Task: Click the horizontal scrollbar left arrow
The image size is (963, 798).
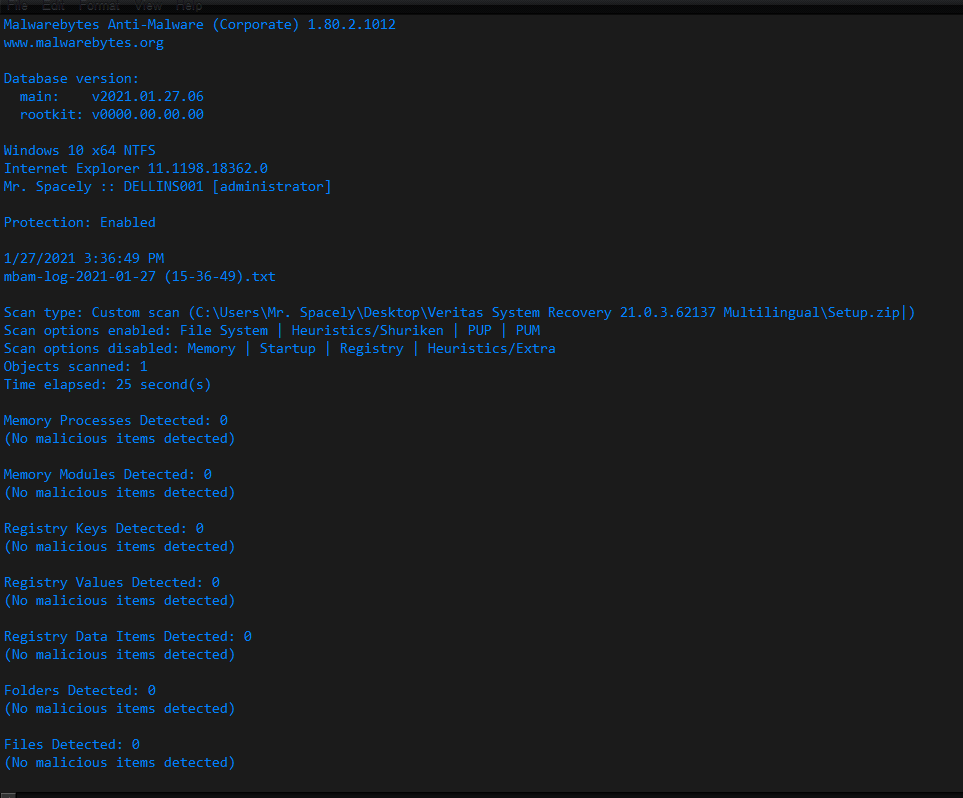Action: tap(7, 795)
